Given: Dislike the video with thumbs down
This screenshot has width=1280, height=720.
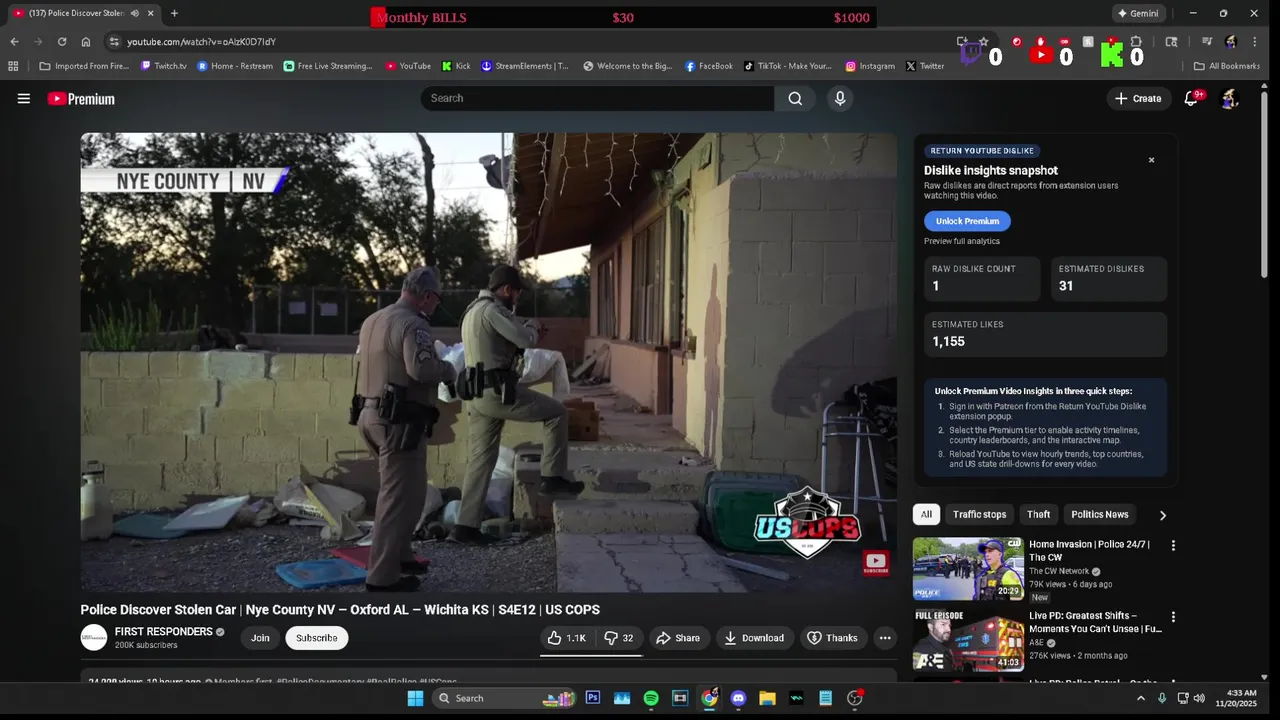Looking at the screenshot, I should point(619,638).
